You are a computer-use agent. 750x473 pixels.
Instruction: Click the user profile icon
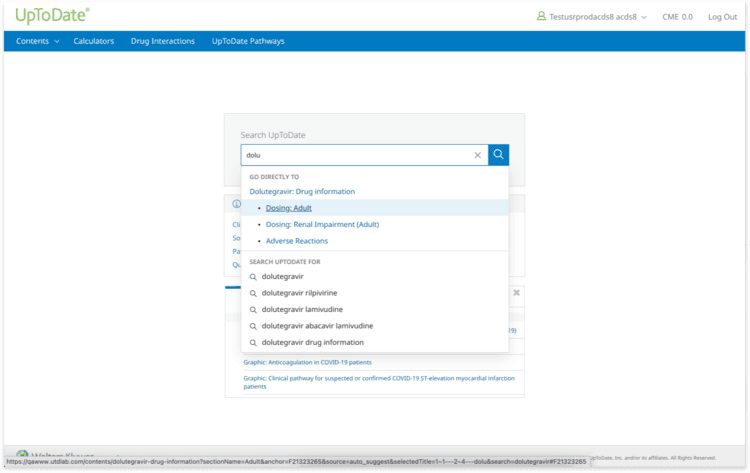(541, 16)
